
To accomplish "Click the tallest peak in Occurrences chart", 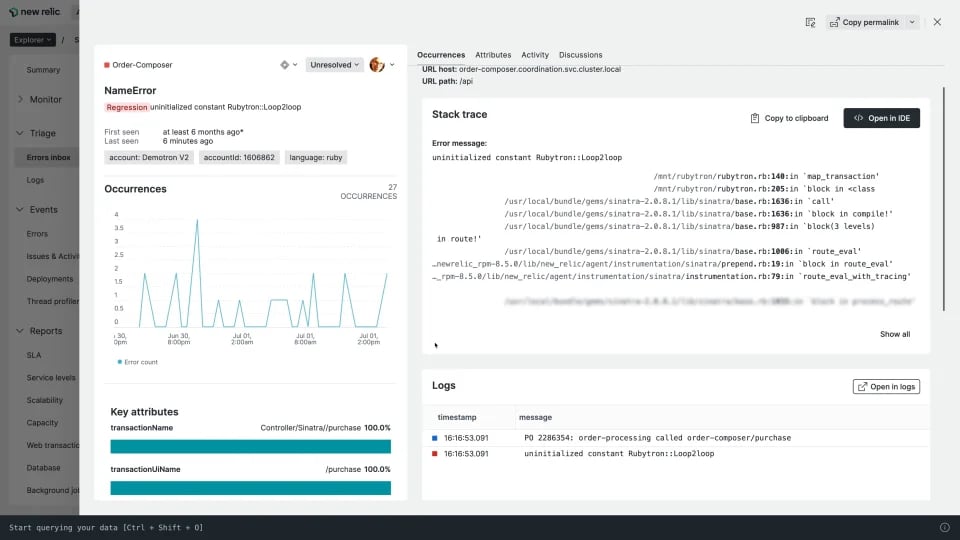I will tap(197, 221).
